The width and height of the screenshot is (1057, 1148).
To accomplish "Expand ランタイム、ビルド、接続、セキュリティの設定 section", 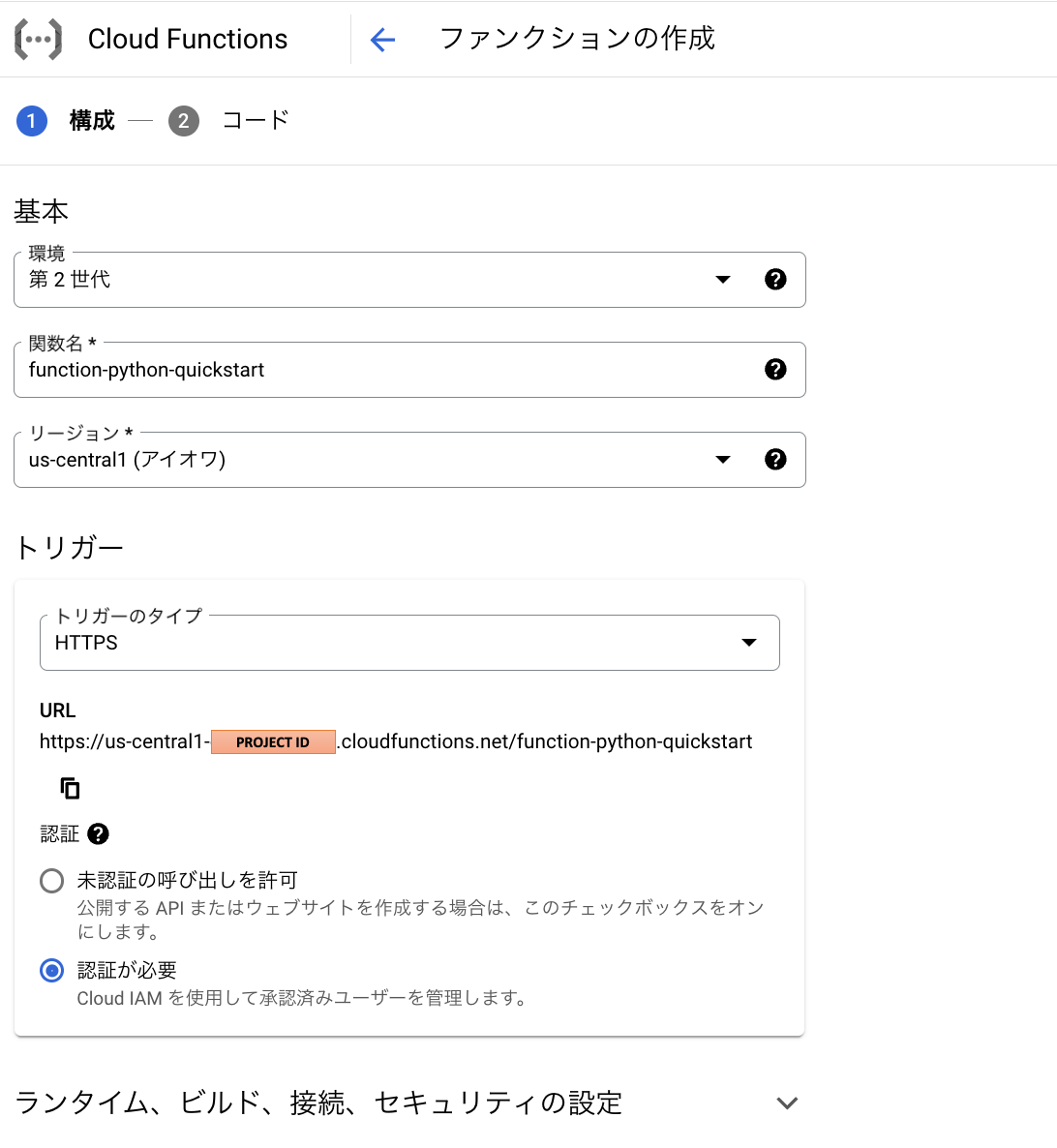I will (x=408, y=1103).
